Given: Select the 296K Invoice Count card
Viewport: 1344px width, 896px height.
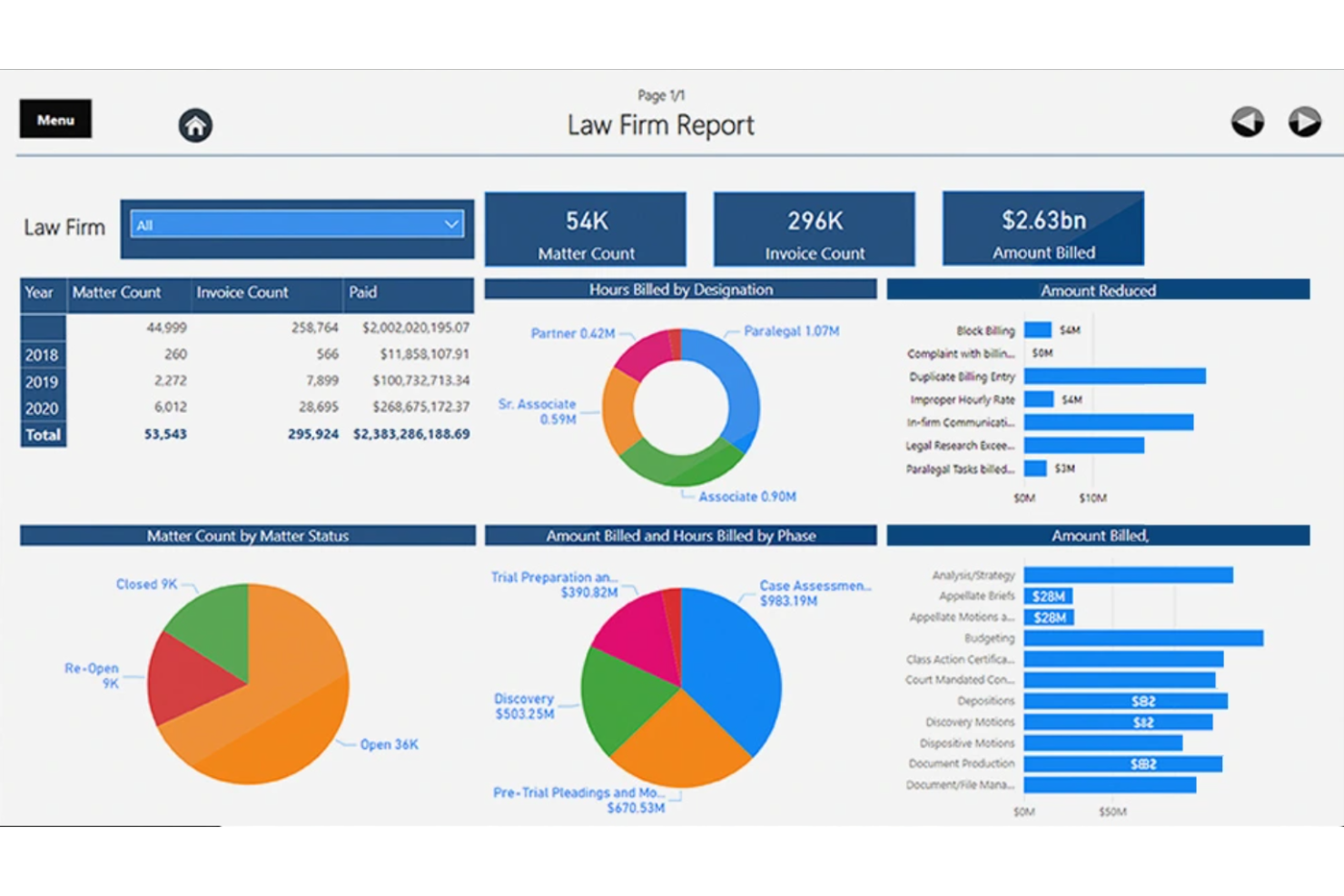Looking at the screenshot, I should pyautogui.click(x=815, y=229).
